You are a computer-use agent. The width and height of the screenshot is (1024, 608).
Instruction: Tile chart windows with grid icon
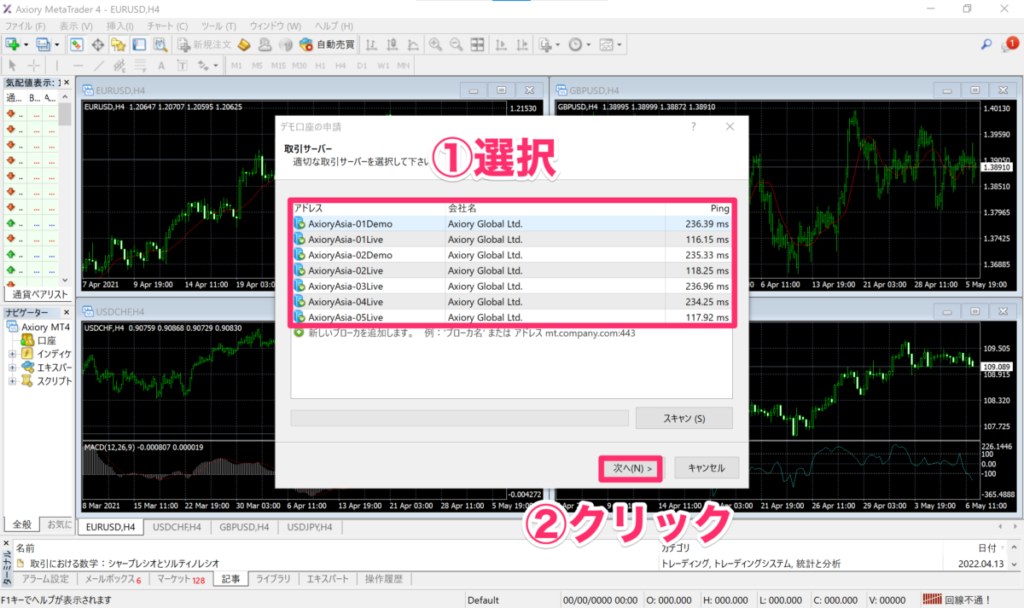[x=477, y=44]
